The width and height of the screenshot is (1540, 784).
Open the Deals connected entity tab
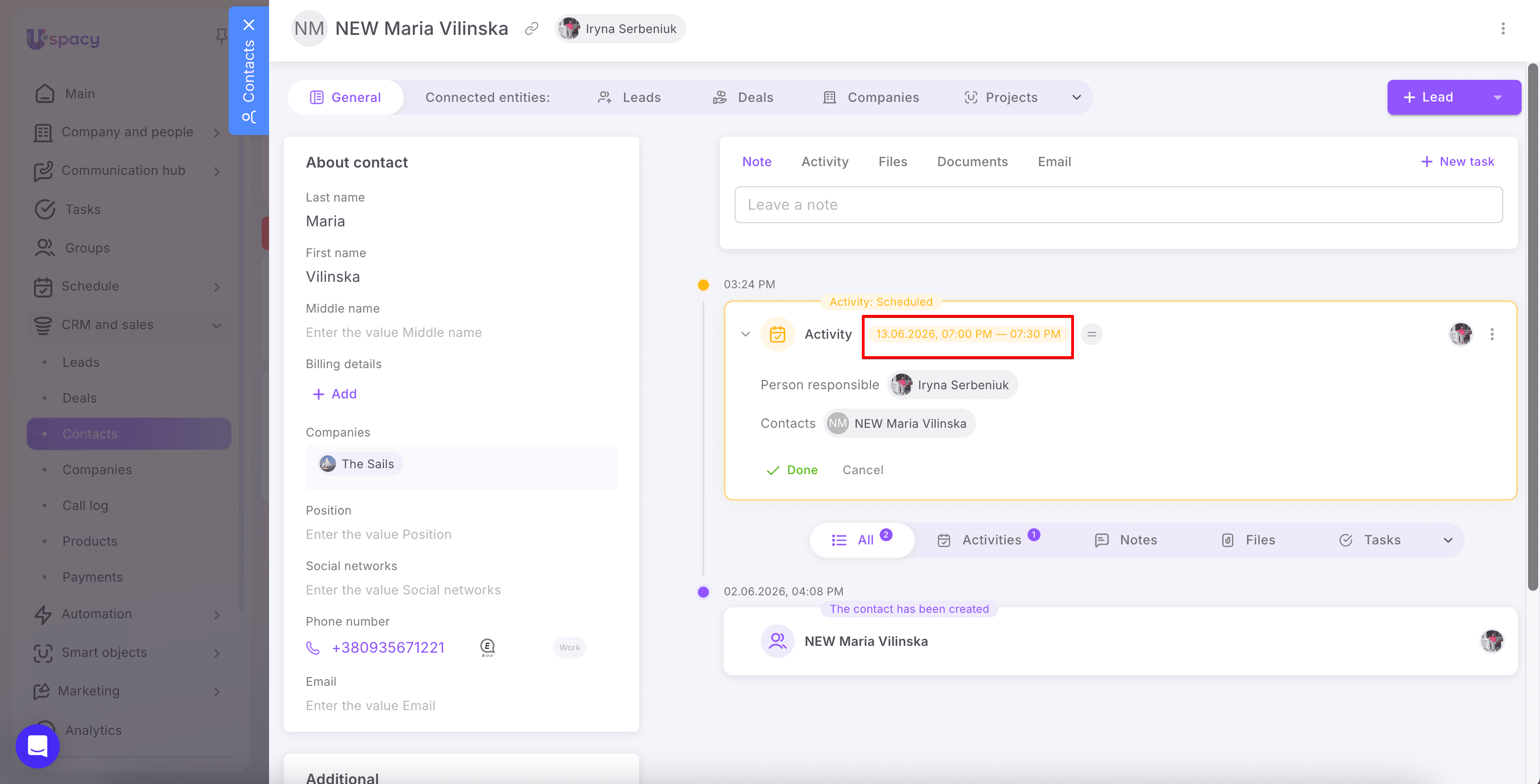coord(742,97)
